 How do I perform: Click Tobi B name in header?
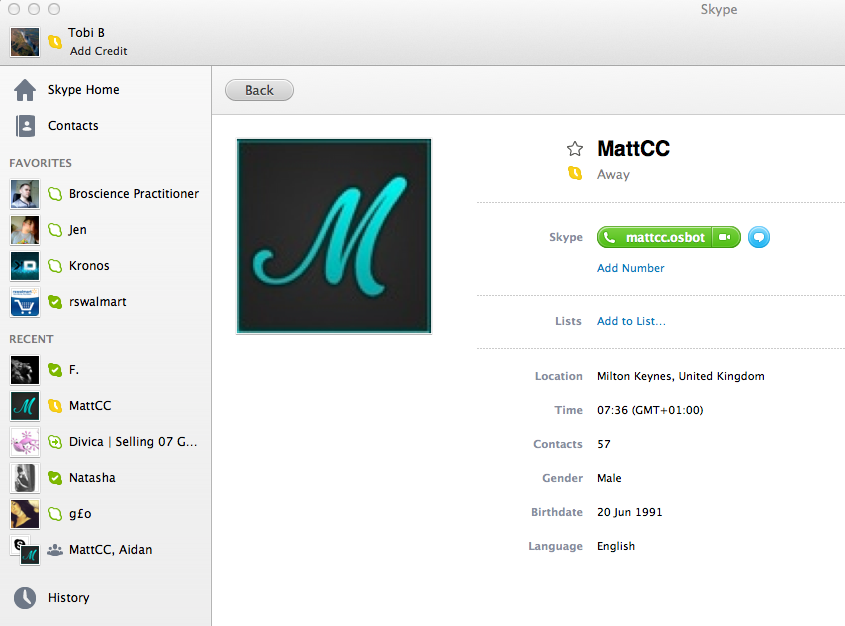[x=86, y=33]
